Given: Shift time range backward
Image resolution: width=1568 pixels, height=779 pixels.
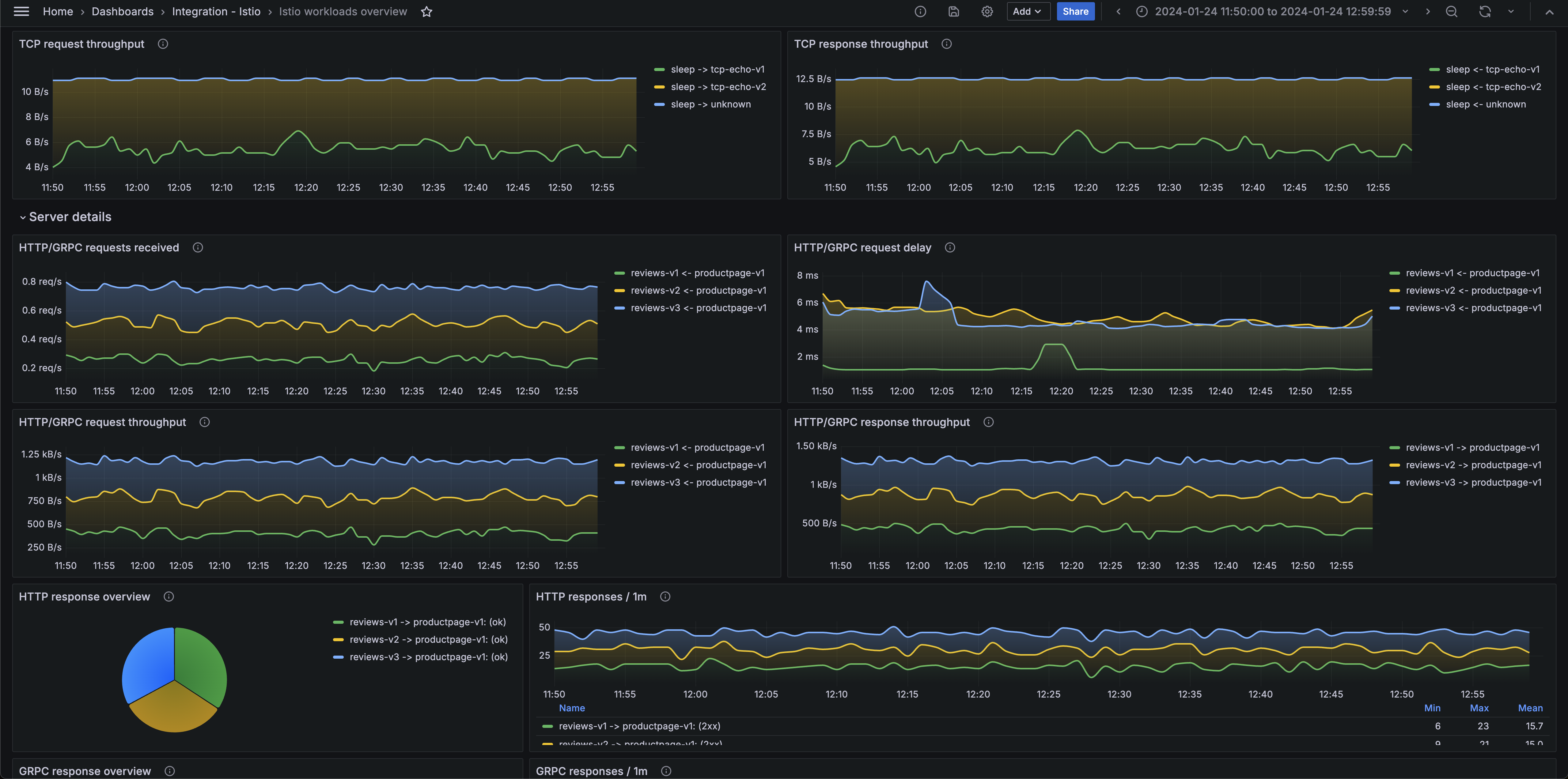Looking at the screenshot, I should [1118, 12].
